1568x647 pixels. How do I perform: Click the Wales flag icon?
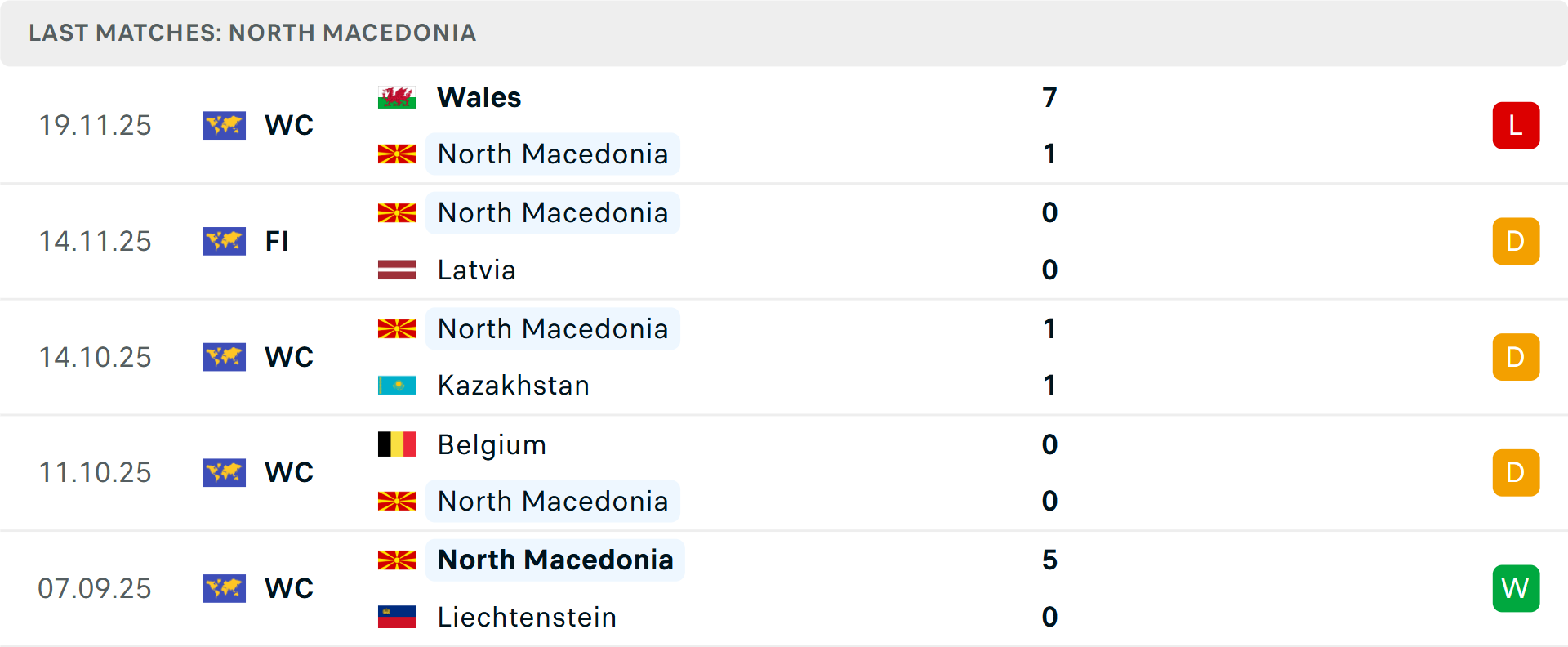pos(398,96)
